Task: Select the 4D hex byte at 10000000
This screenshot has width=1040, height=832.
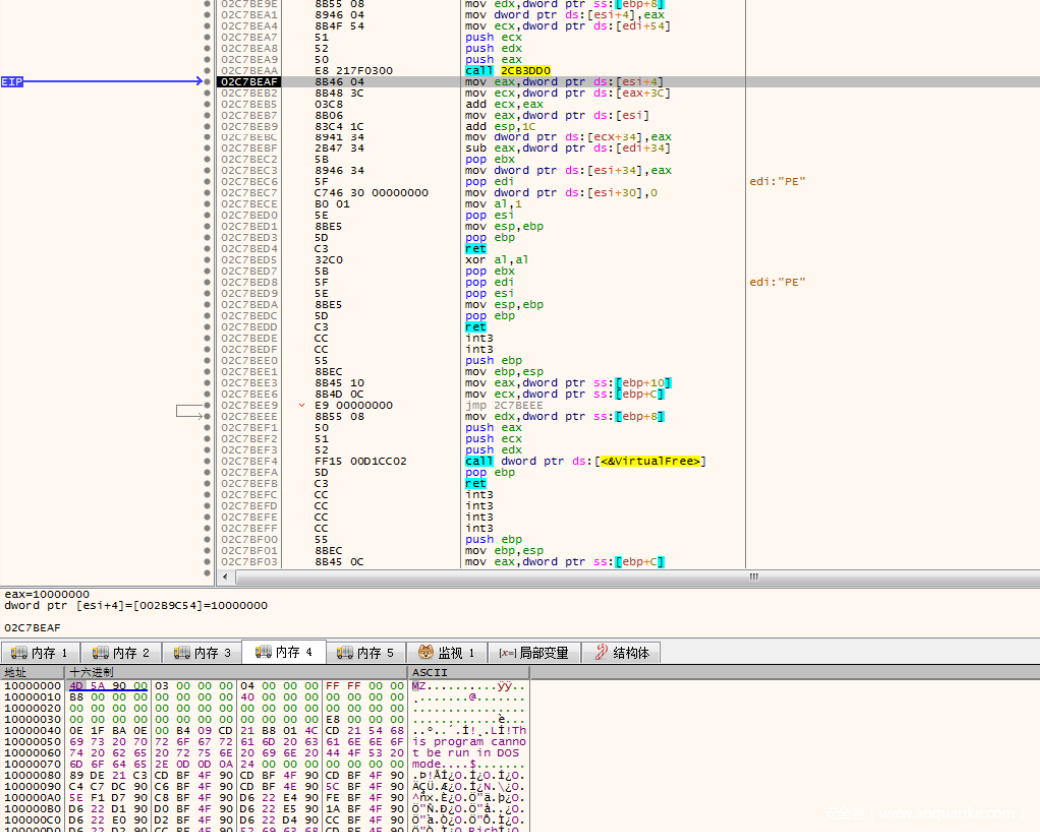Action: [76, 685]
